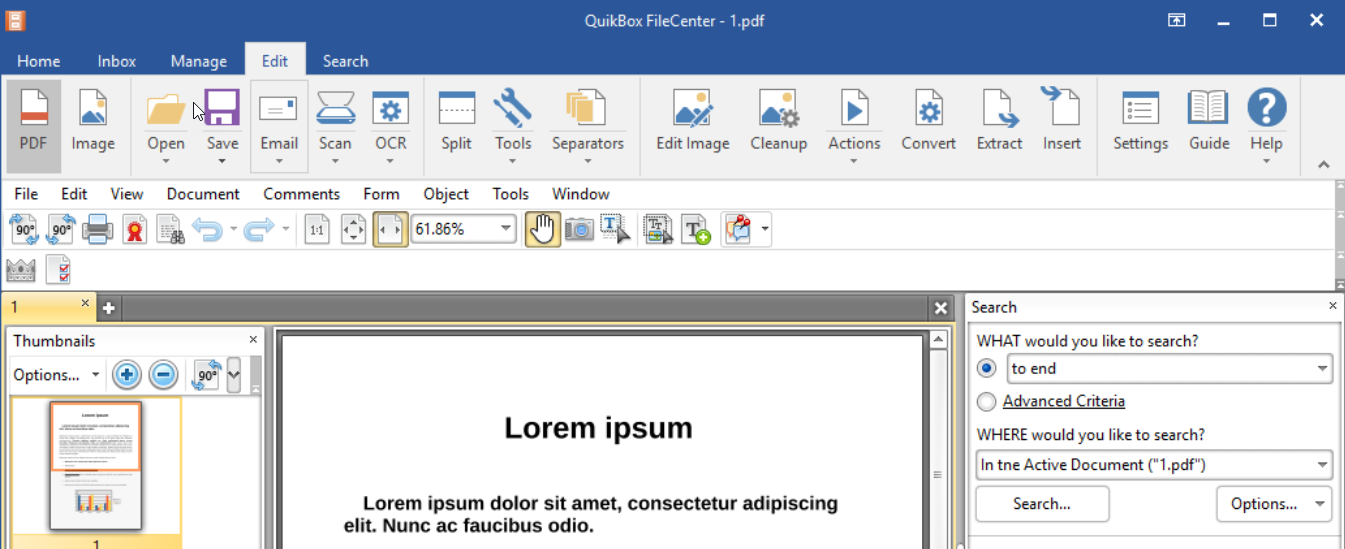This screenshot has width=1345, height=549.
Task: Click the Split icon in the ribbon
Action: 456,120
